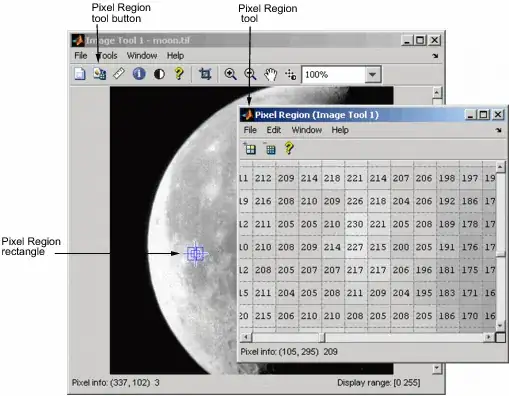
Task: Open the Overview tool icon in Image Tool toolbar
Action: click(x=80, y=74)
